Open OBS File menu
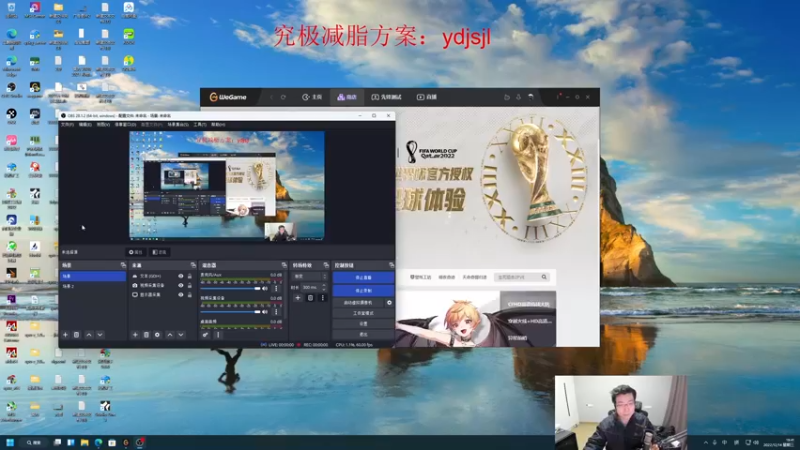This screenshot has width=800, height=450. (x=67, y=124)
